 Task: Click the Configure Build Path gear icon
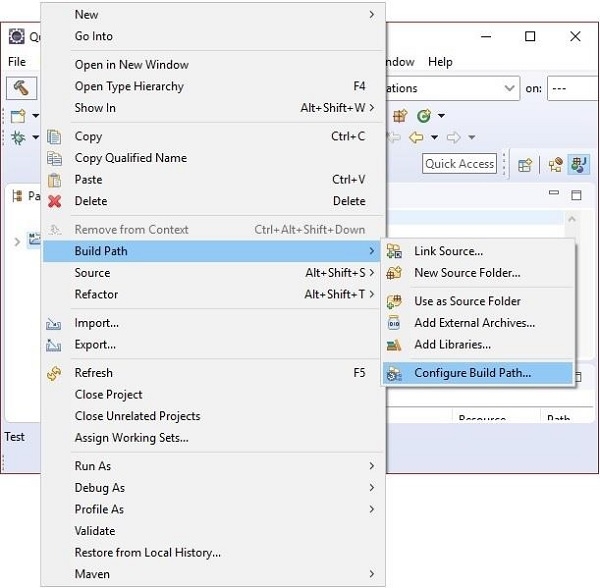coord(394,373)
